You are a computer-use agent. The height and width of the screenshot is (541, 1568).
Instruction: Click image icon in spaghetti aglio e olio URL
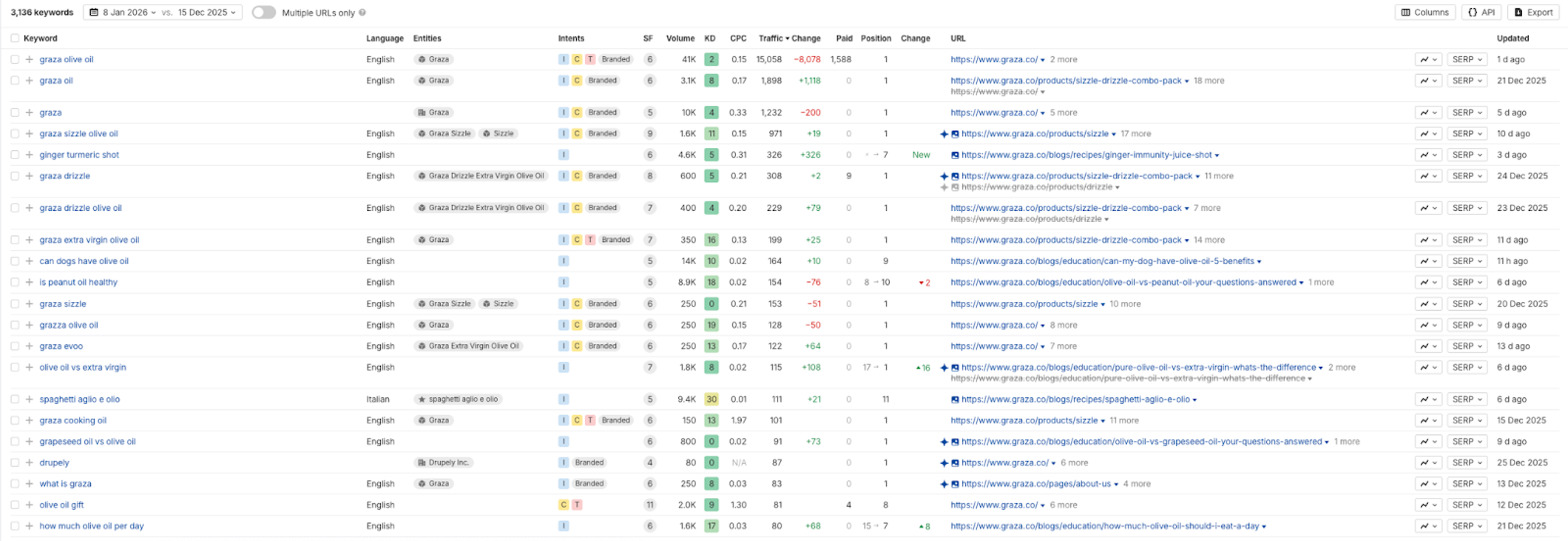coord(955,400)
